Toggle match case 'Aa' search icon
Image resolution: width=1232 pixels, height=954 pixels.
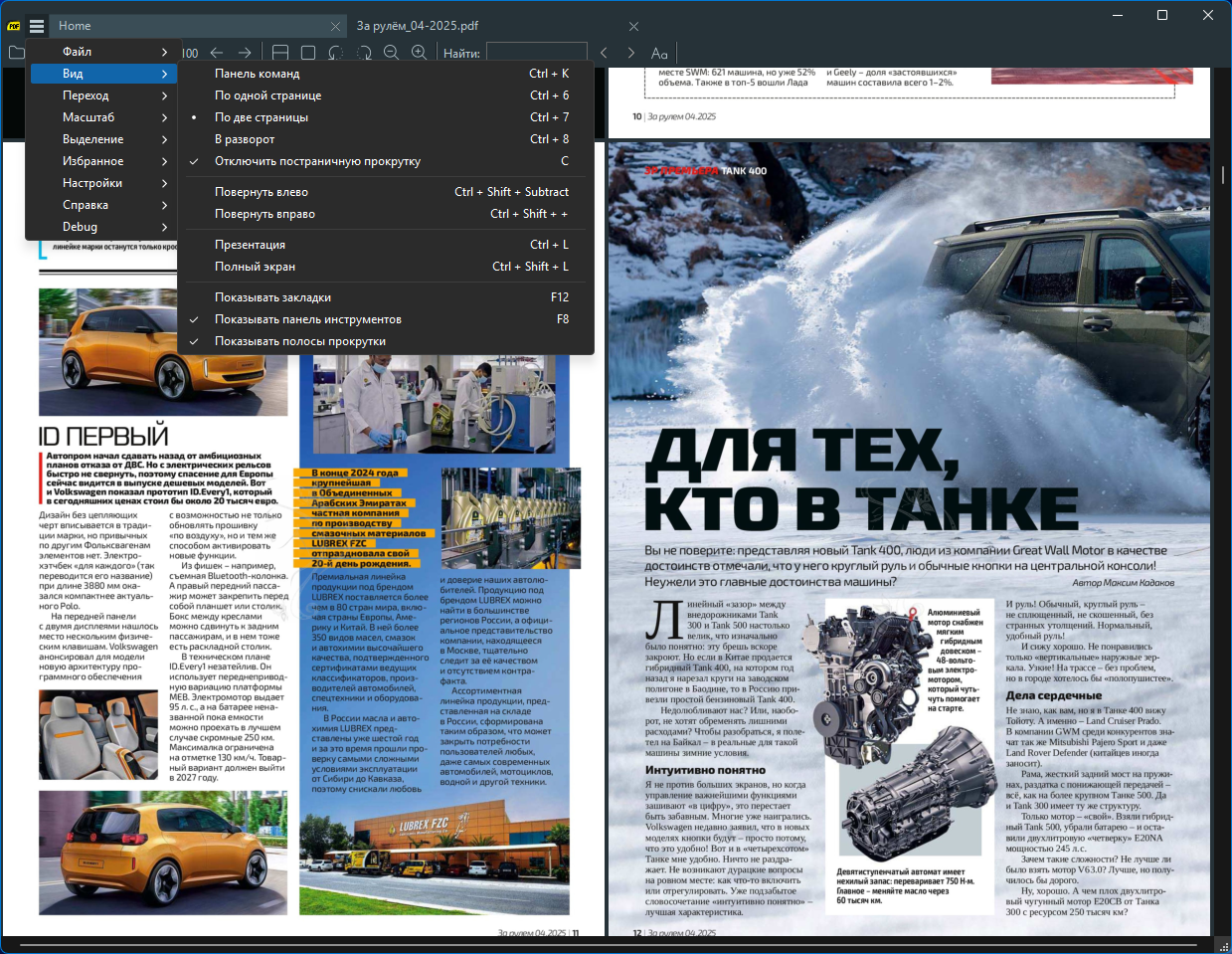[659, 53]
